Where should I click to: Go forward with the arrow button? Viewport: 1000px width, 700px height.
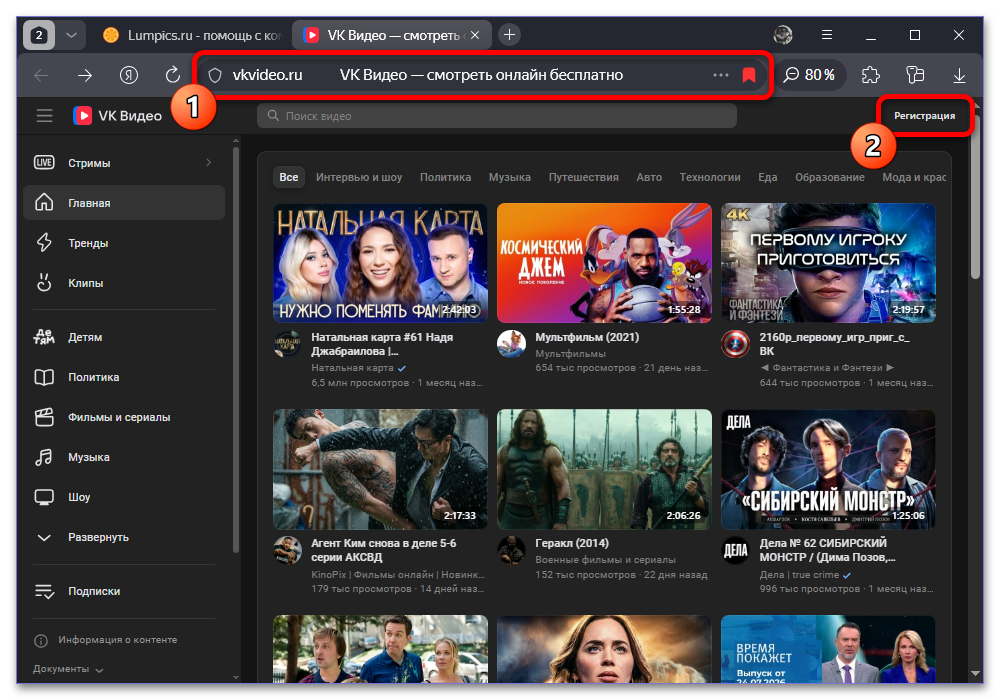click(x=85, y=75)
